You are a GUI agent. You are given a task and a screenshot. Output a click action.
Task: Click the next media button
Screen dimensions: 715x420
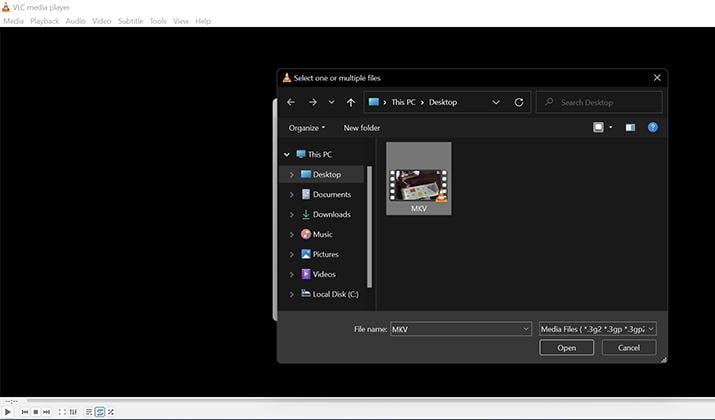tap(47, 412)
